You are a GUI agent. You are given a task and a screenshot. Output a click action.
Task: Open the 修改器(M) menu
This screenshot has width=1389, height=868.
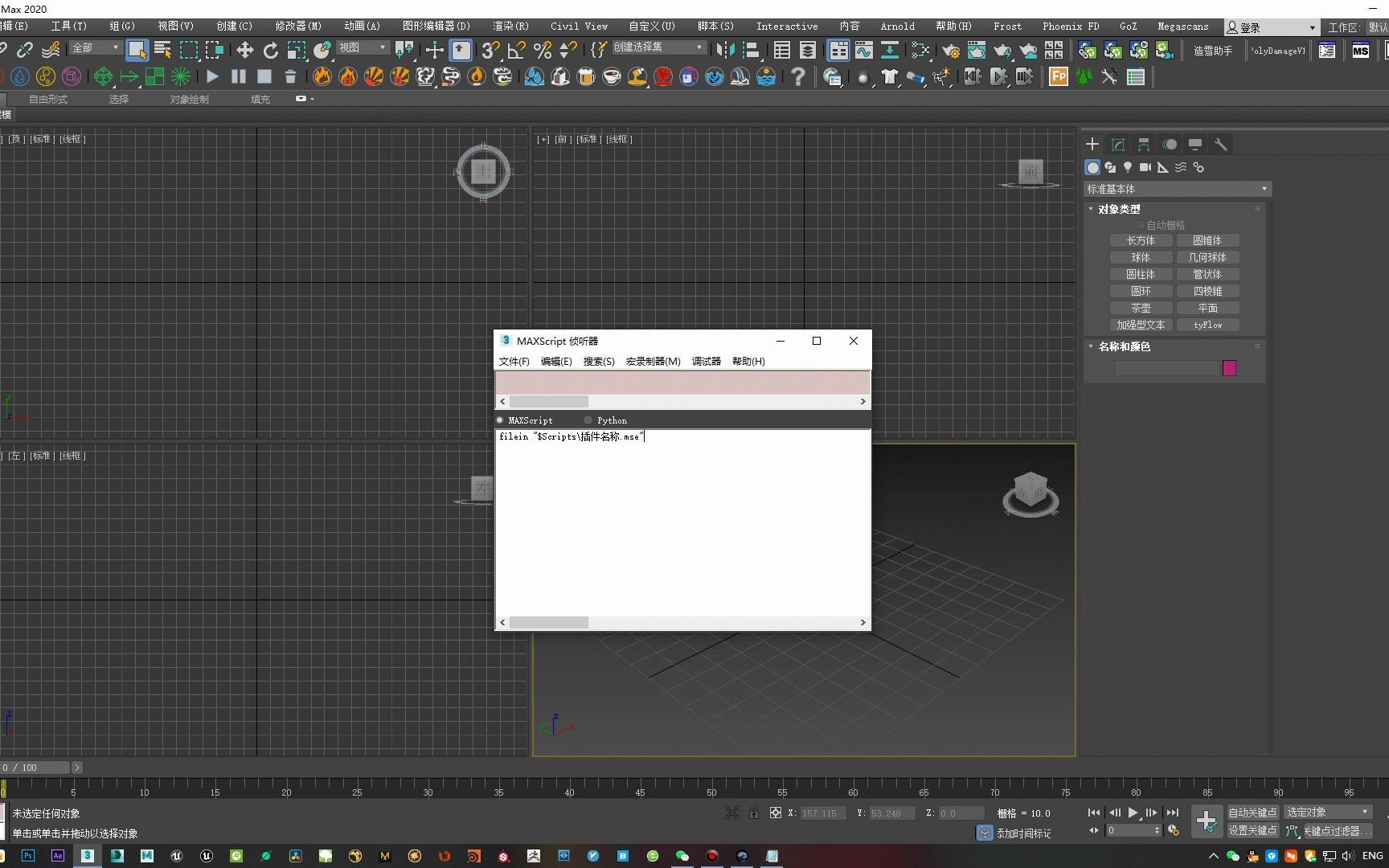coord(298,27)
